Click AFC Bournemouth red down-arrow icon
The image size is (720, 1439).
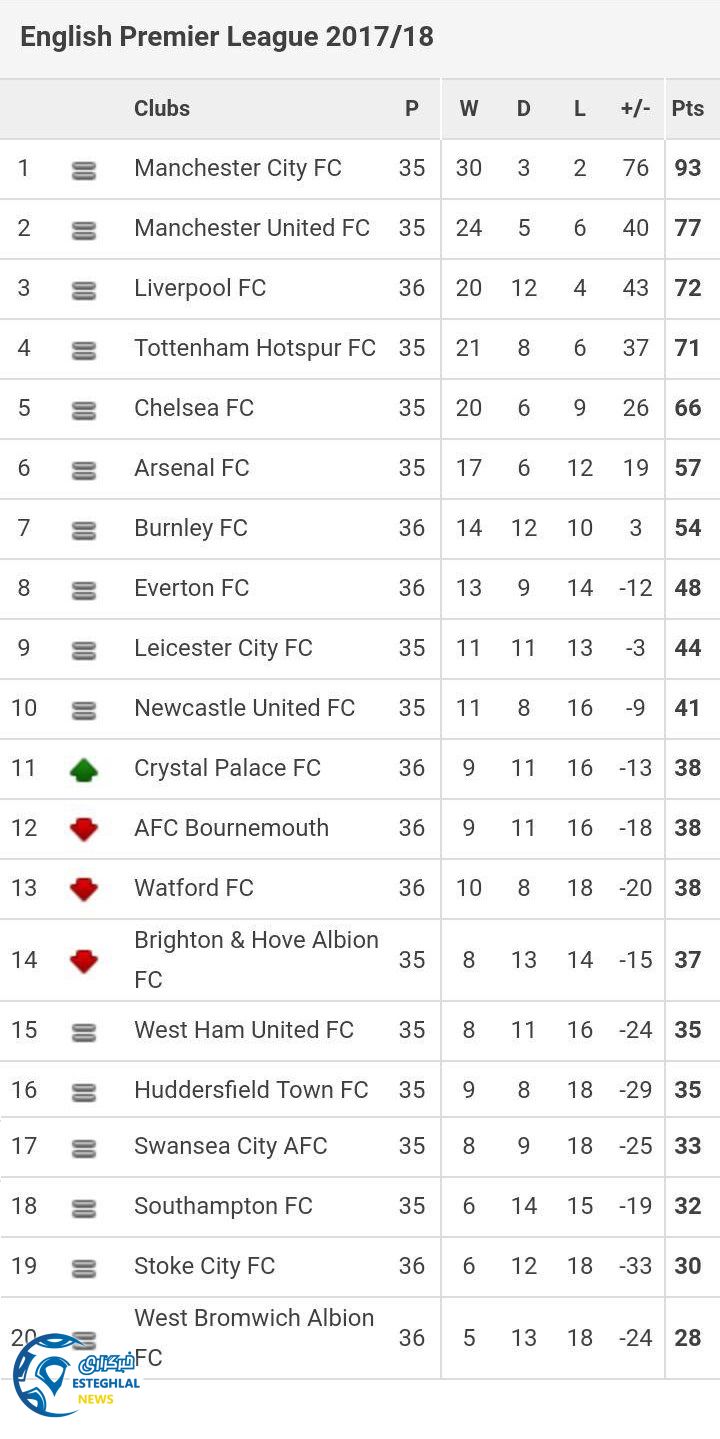point(84,829)
